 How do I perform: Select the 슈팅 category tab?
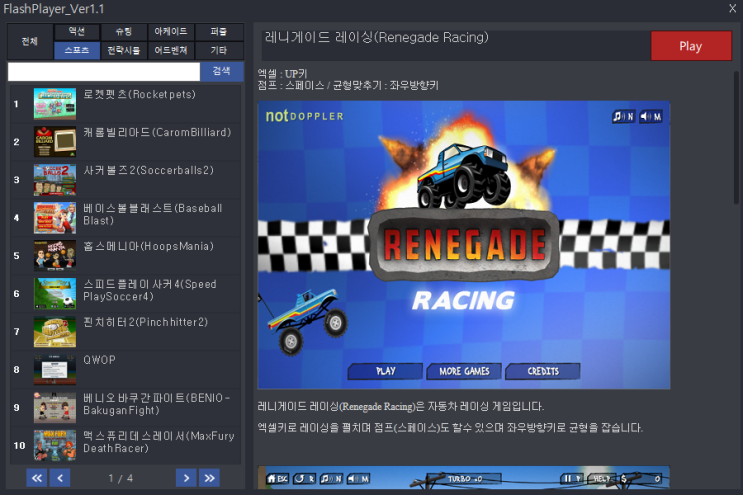point(124,32)
